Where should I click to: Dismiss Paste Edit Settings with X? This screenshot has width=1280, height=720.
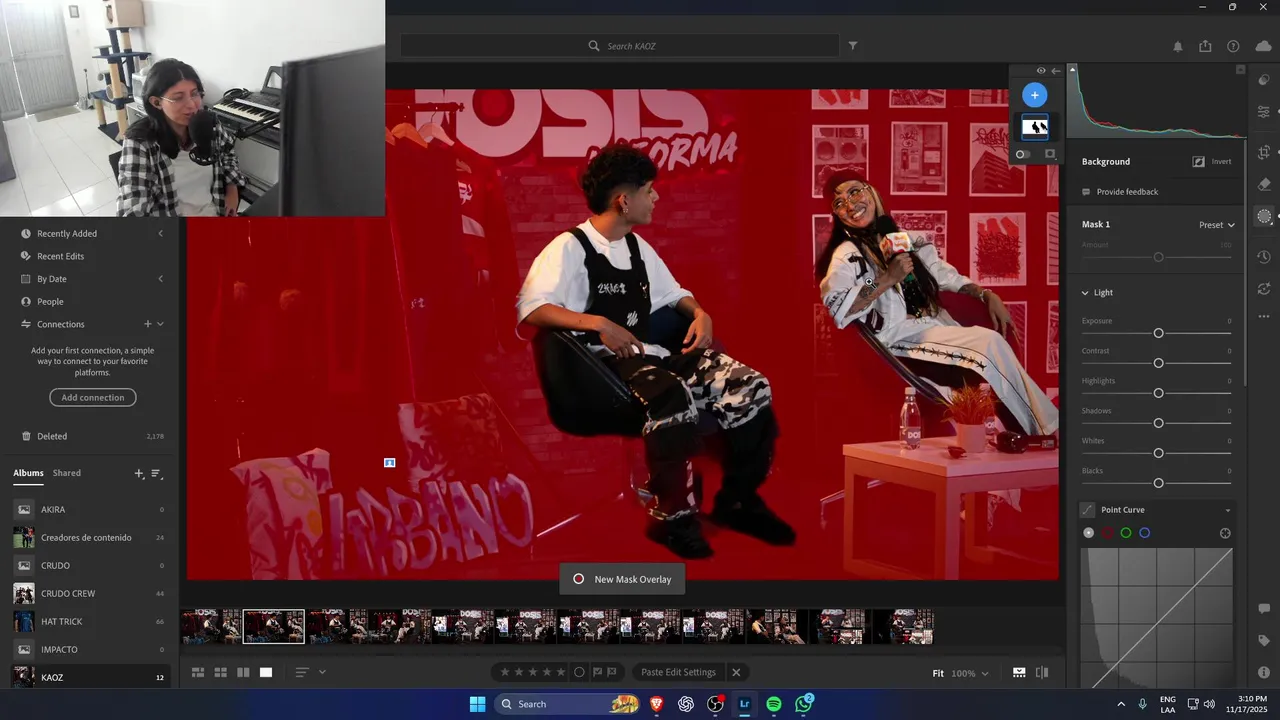pos(736,672)
